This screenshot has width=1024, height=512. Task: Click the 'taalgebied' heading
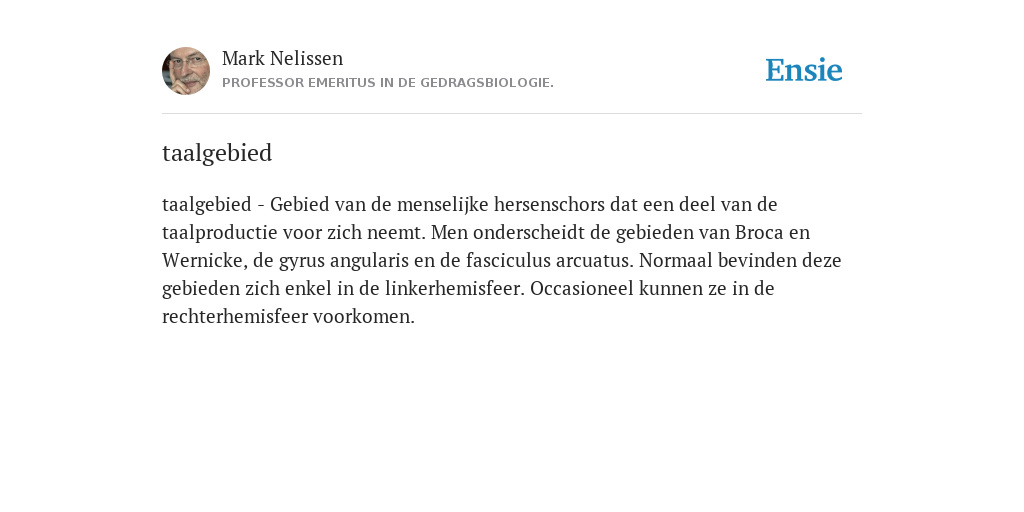(217, 153)
